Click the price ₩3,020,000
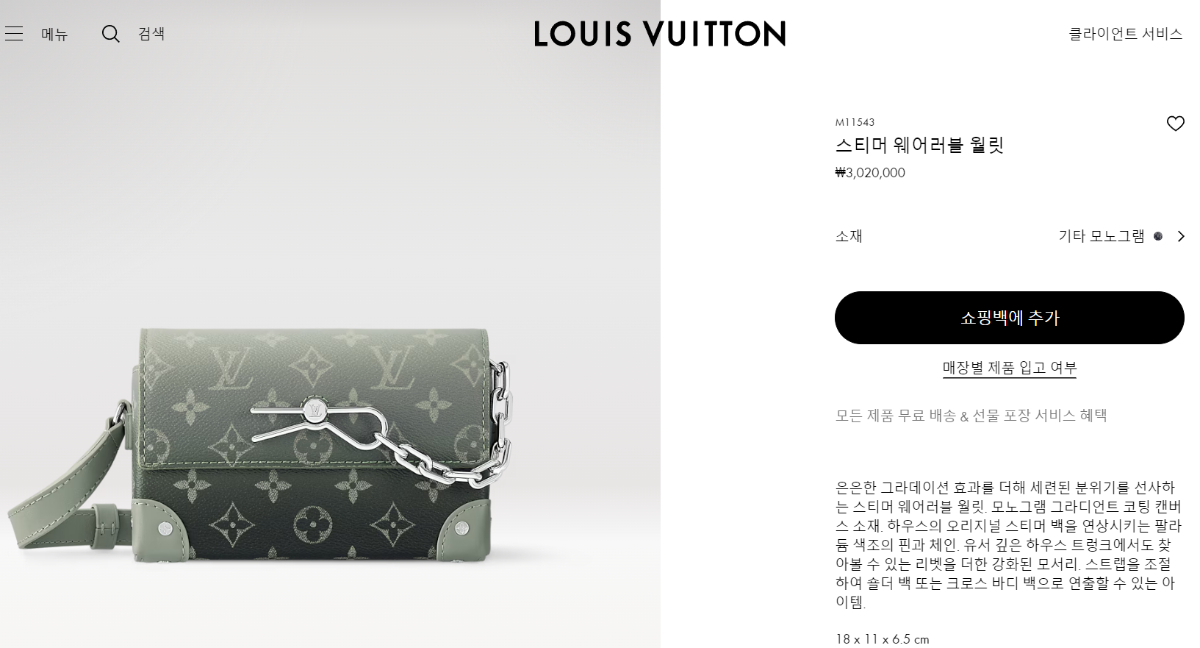 870,172
